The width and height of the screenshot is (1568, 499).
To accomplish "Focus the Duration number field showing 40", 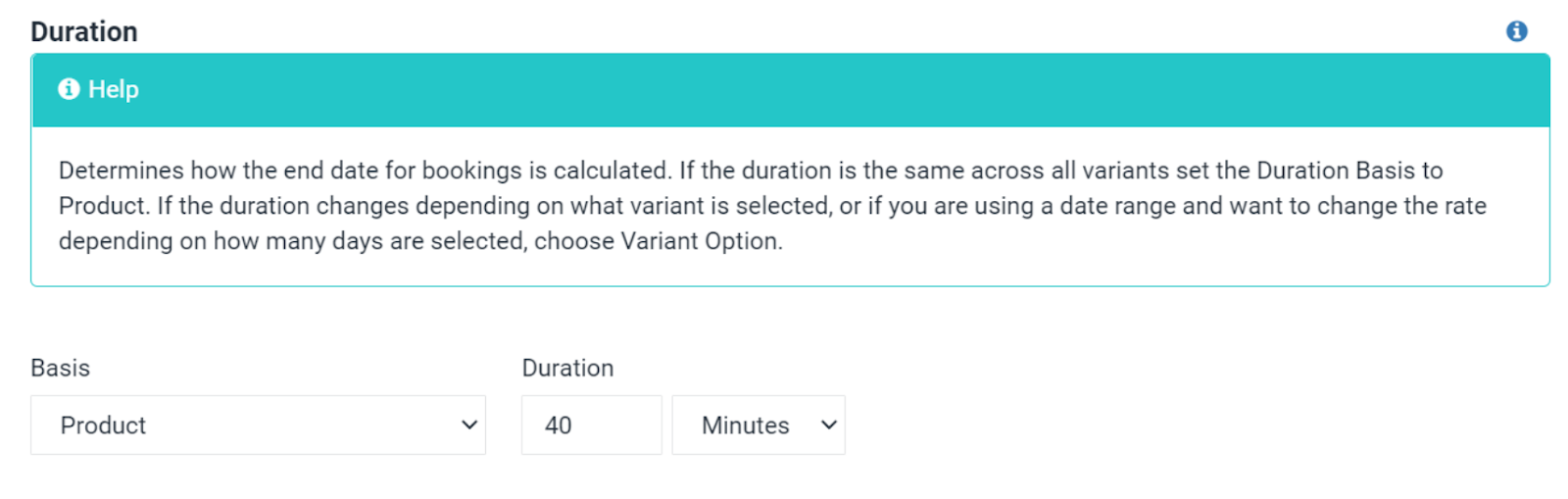I will coord(591,425).
